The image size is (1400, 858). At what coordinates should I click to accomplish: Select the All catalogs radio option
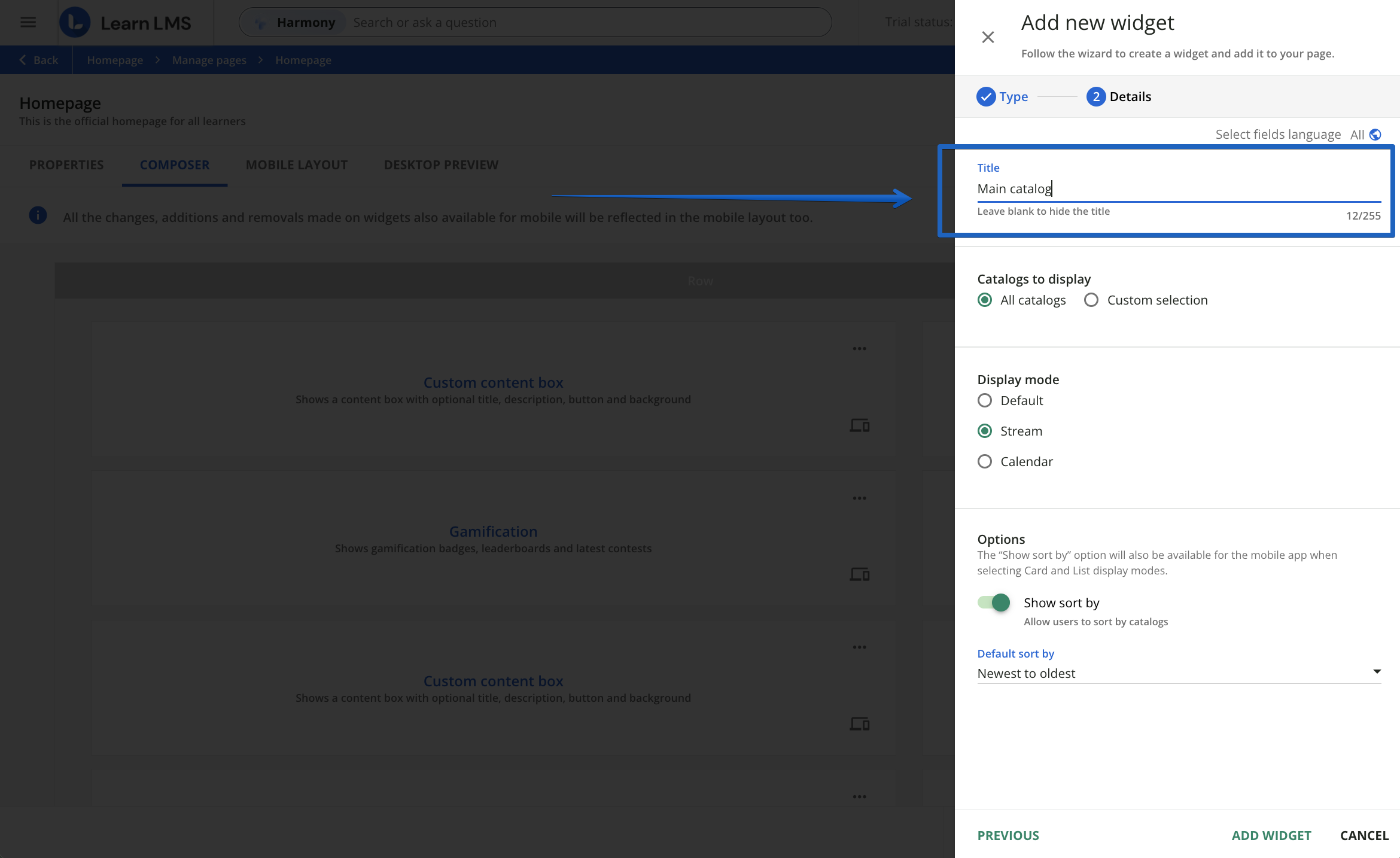click(x=984, y=300)
